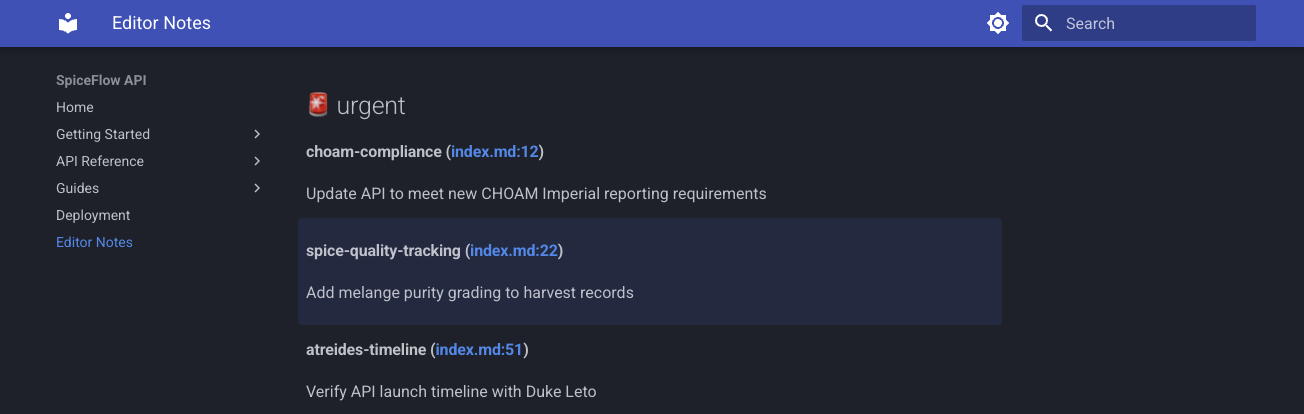Follow the index.md:12 source link
The image size is (1304, 414).
[495, 151]
